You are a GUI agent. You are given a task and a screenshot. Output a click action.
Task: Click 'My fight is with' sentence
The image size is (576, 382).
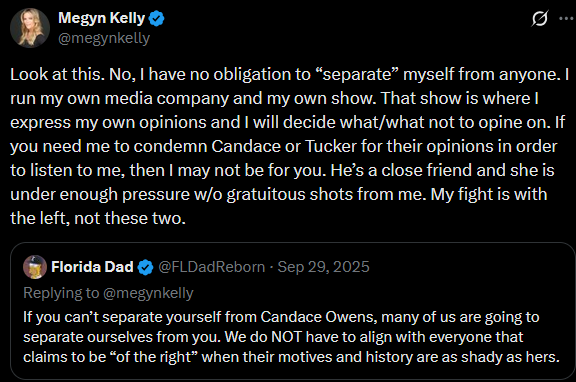pos(489,194)
